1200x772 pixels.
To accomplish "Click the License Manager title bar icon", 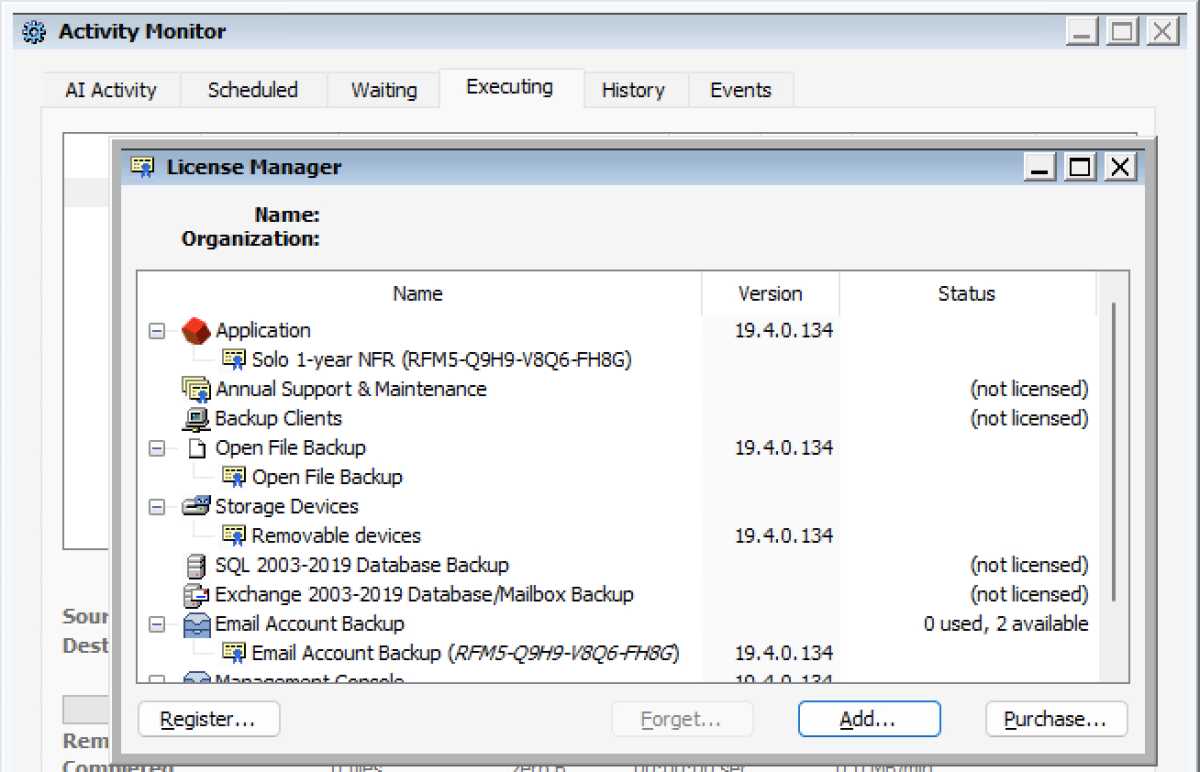I will click(143, 167).
